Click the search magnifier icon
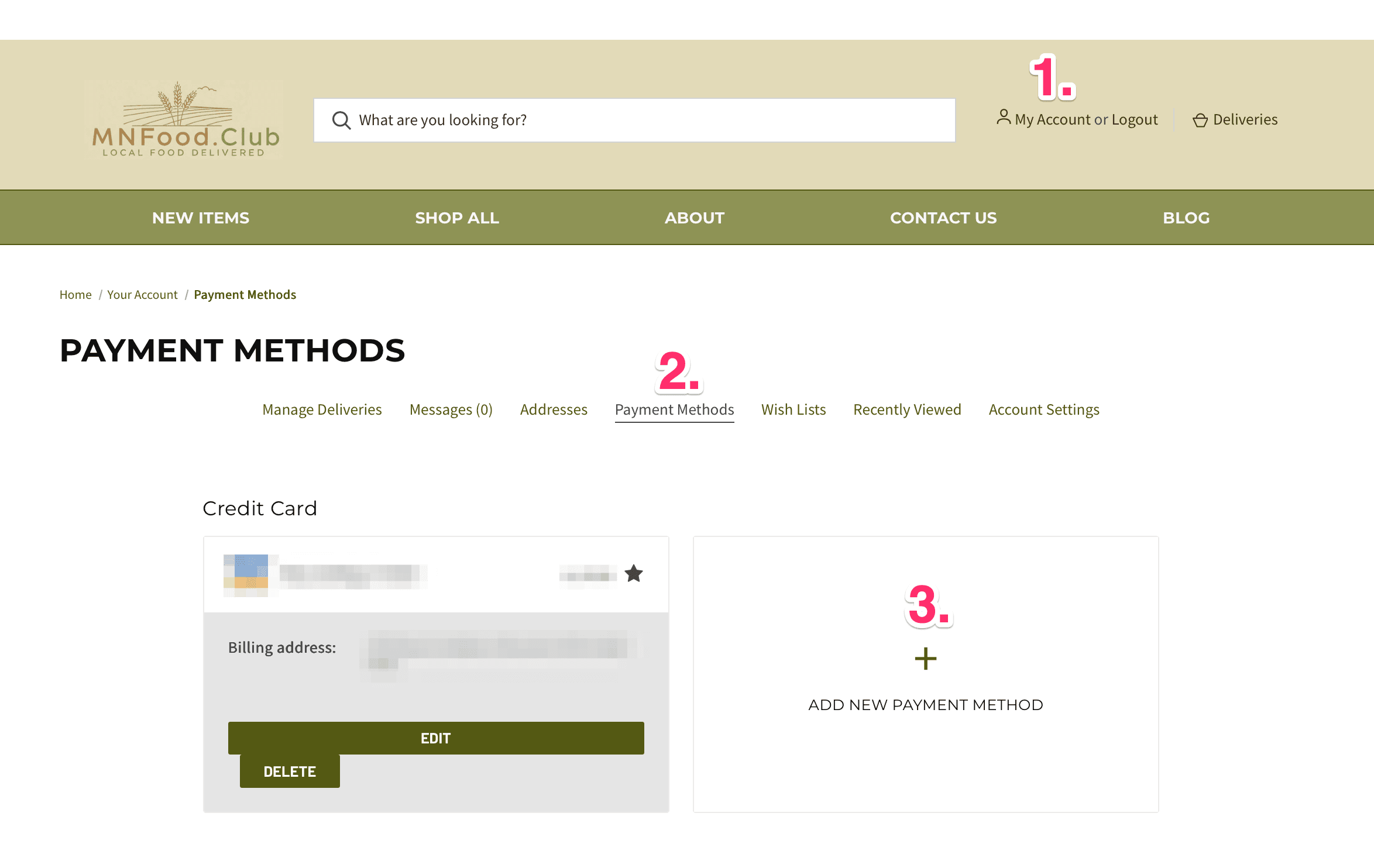This screenshot has width=1374, height=868. click(341, 120)
